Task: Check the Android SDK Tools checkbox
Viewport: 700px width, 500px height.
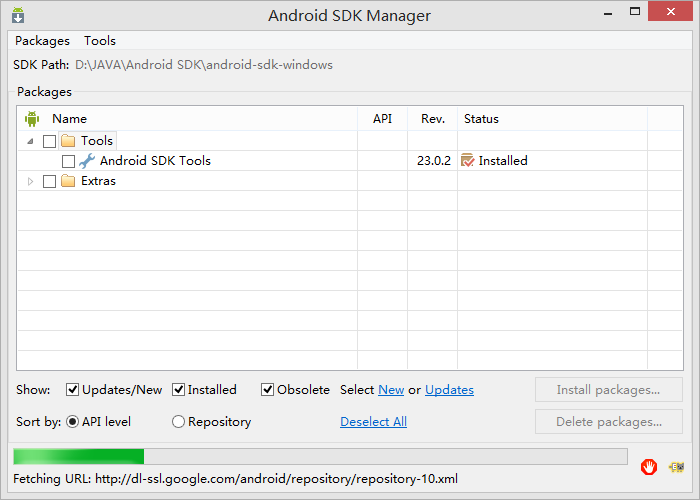Action: 68,161
